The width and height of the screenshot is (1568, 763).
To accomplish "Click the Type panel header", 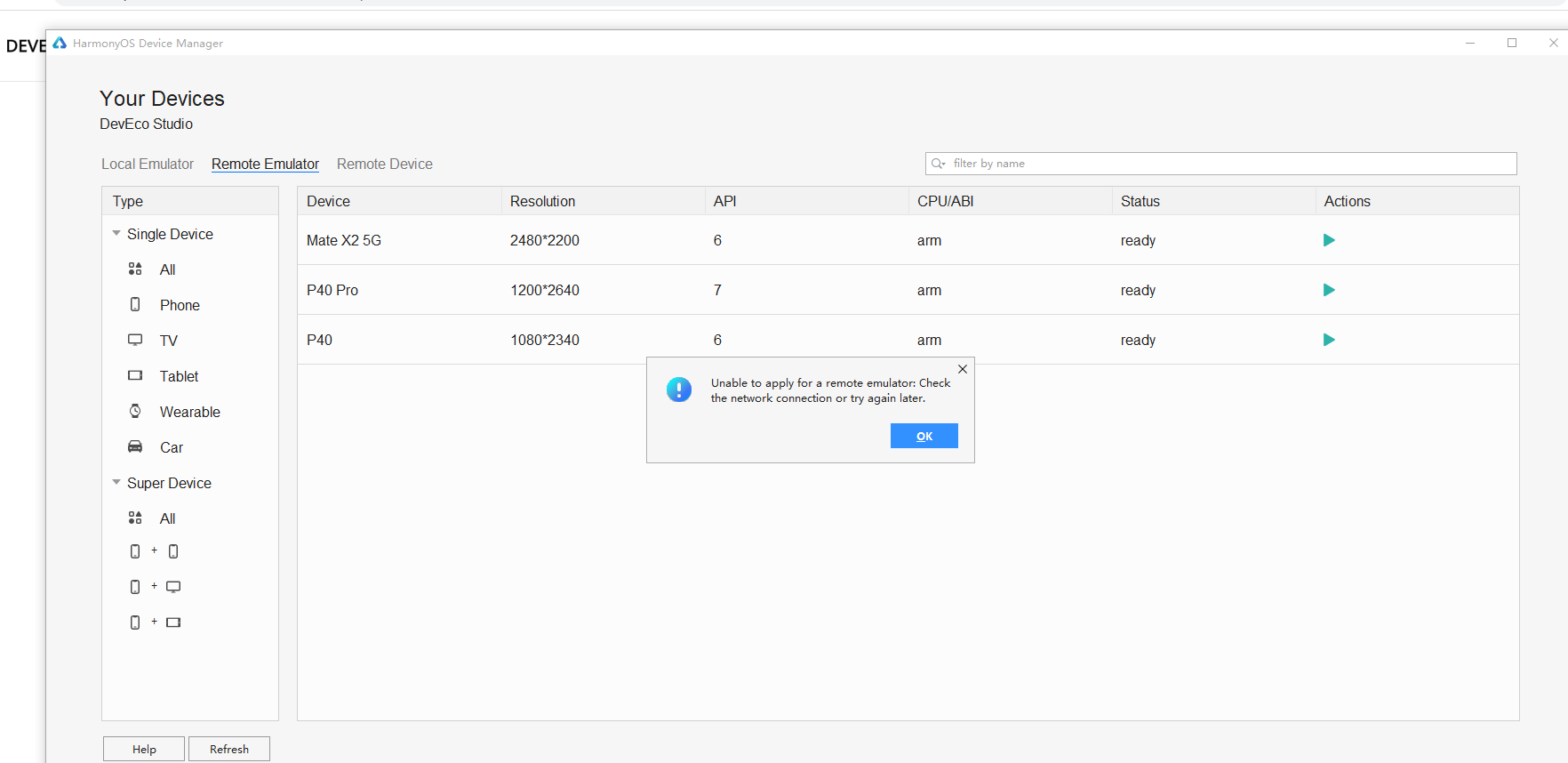I will point(190,201).
